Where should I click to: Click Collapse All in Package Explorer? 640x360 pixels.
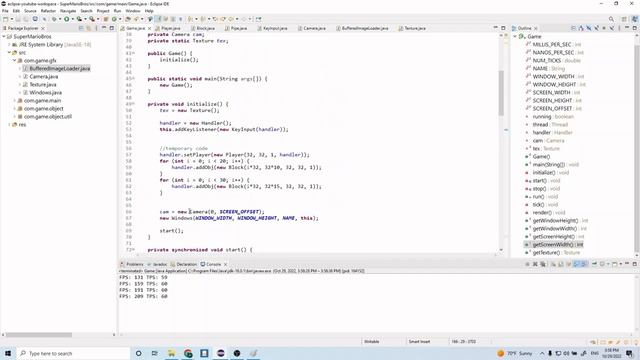pos(81,28)
